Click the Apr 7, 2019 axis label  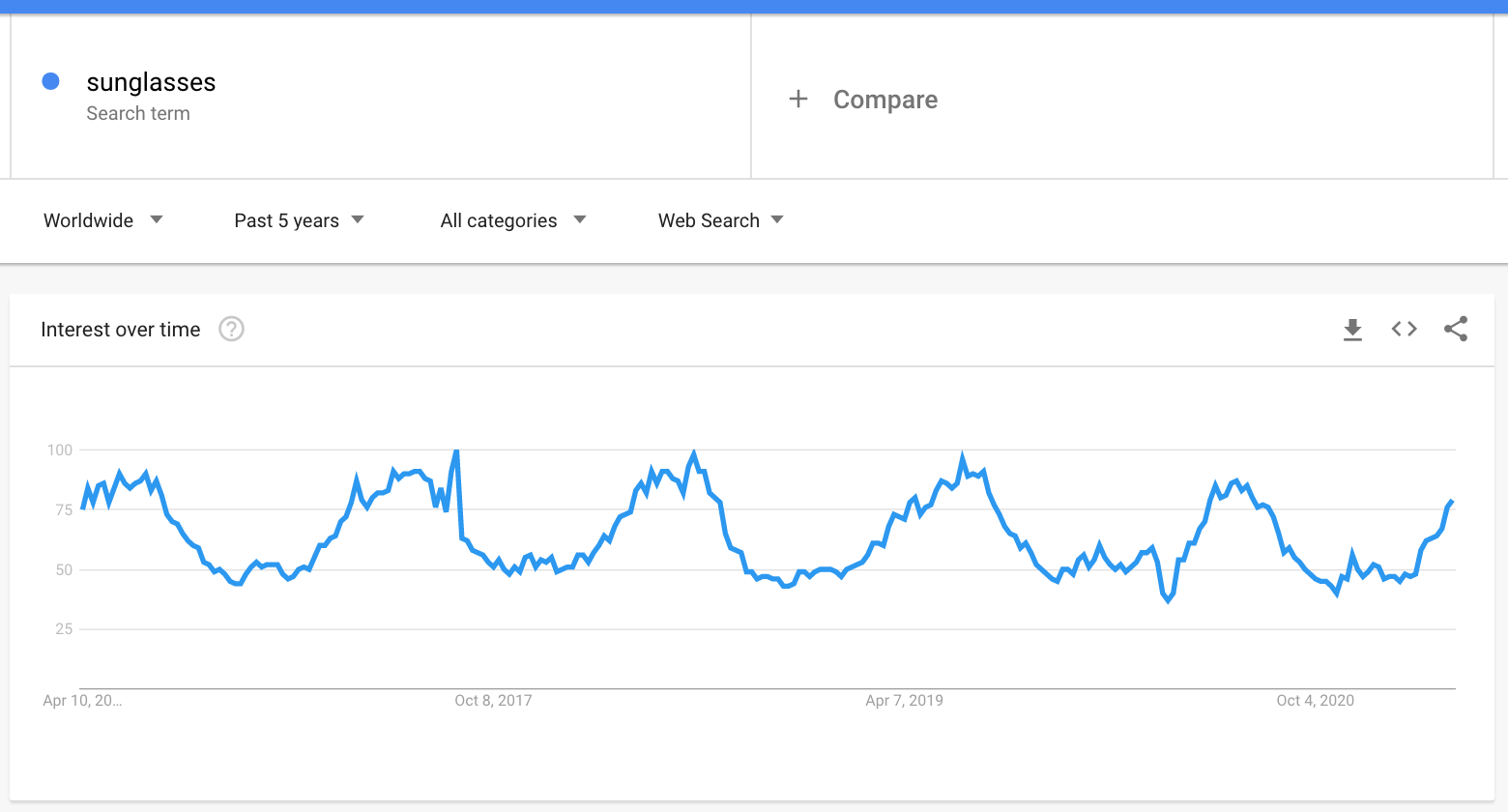click(x=904, y=701)
